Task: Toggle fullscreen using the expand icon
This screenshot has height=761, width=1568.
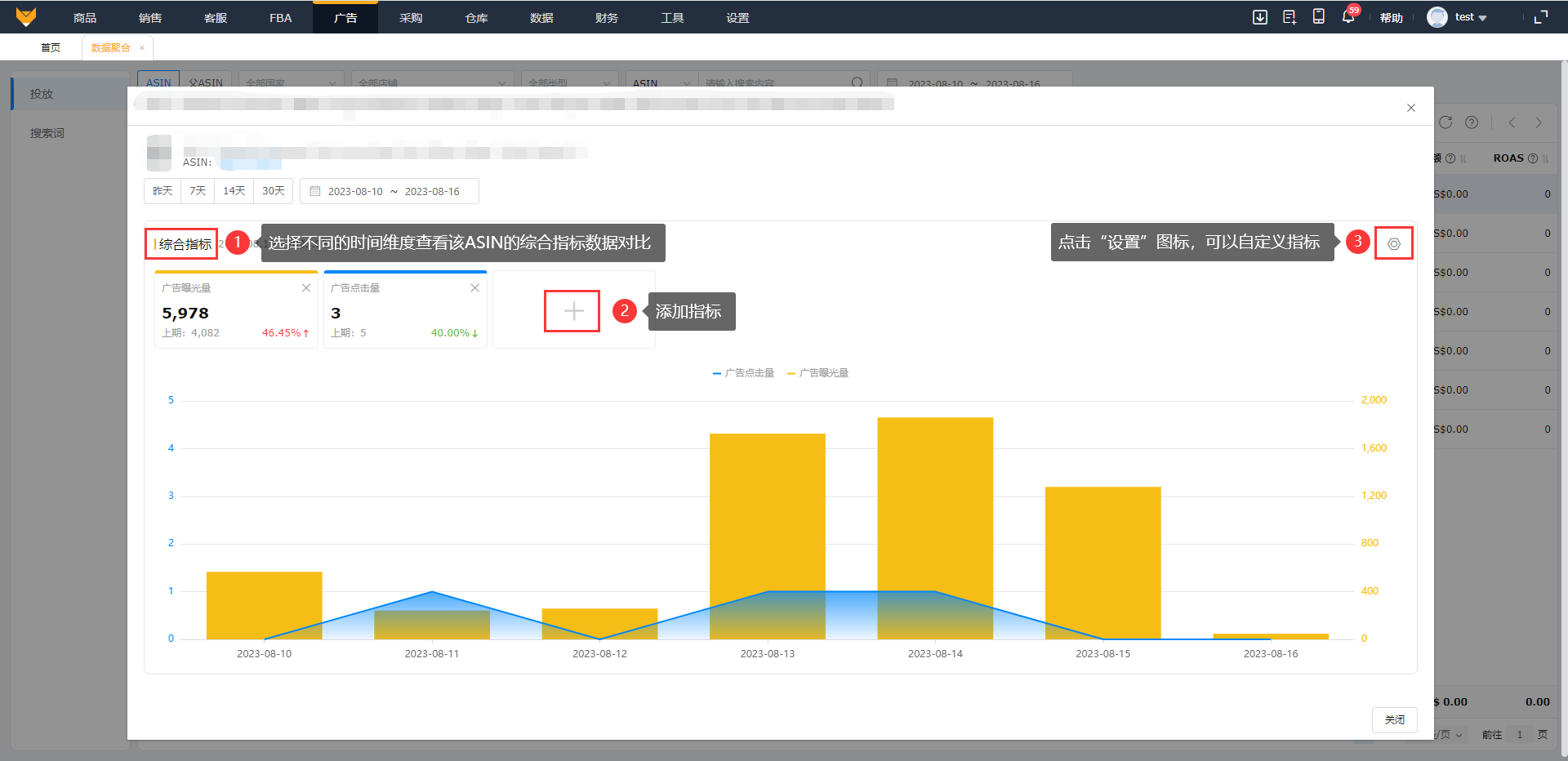Action: [x=1541, y=17]
